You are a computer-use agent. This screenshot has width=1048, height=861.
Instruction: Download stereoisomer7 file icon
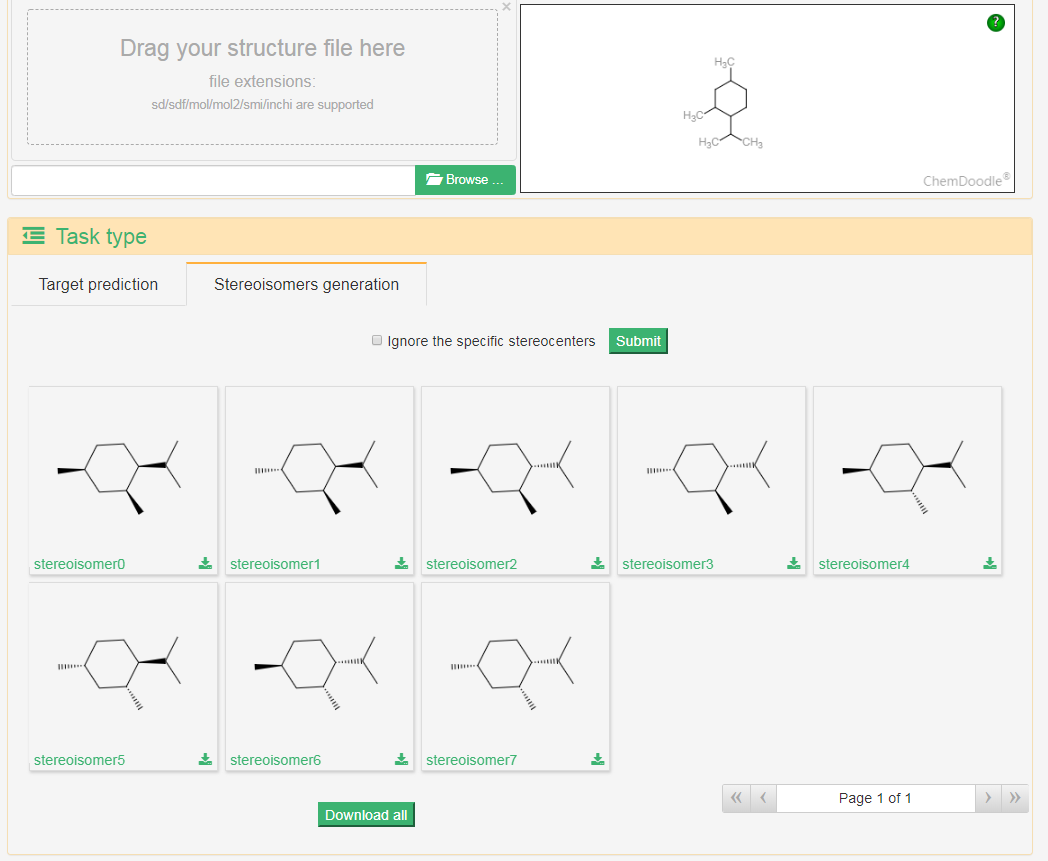pyautogui.click(x=597, y=760)
